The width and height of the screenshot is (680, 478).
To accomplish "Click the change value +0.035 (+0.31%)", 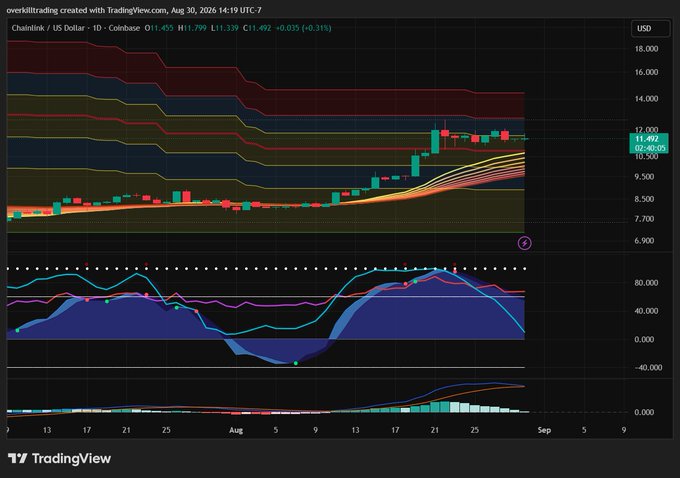I will click(304, 28).
